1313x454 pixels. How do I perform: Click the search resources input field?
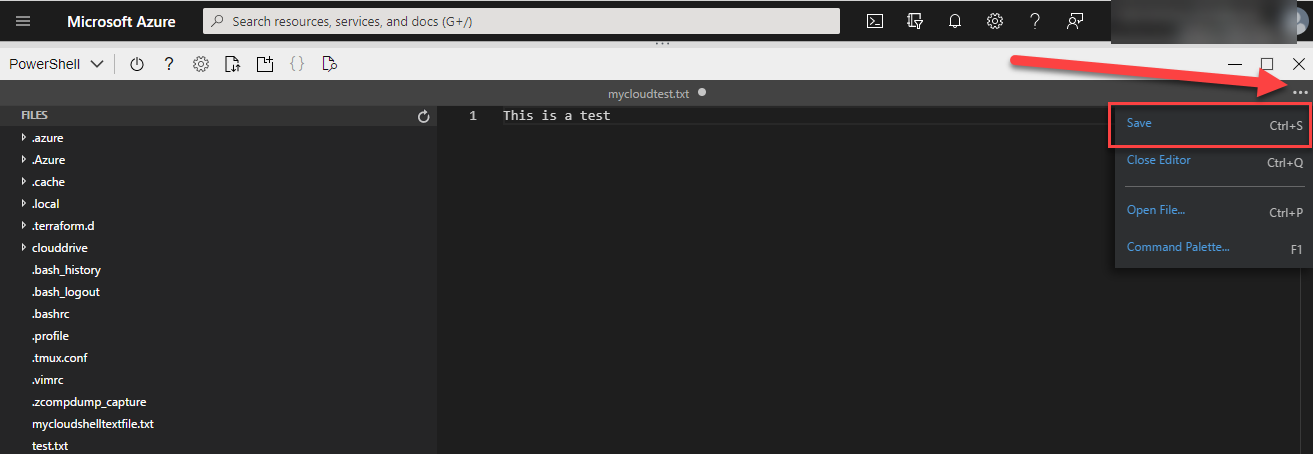click(521, 21)
